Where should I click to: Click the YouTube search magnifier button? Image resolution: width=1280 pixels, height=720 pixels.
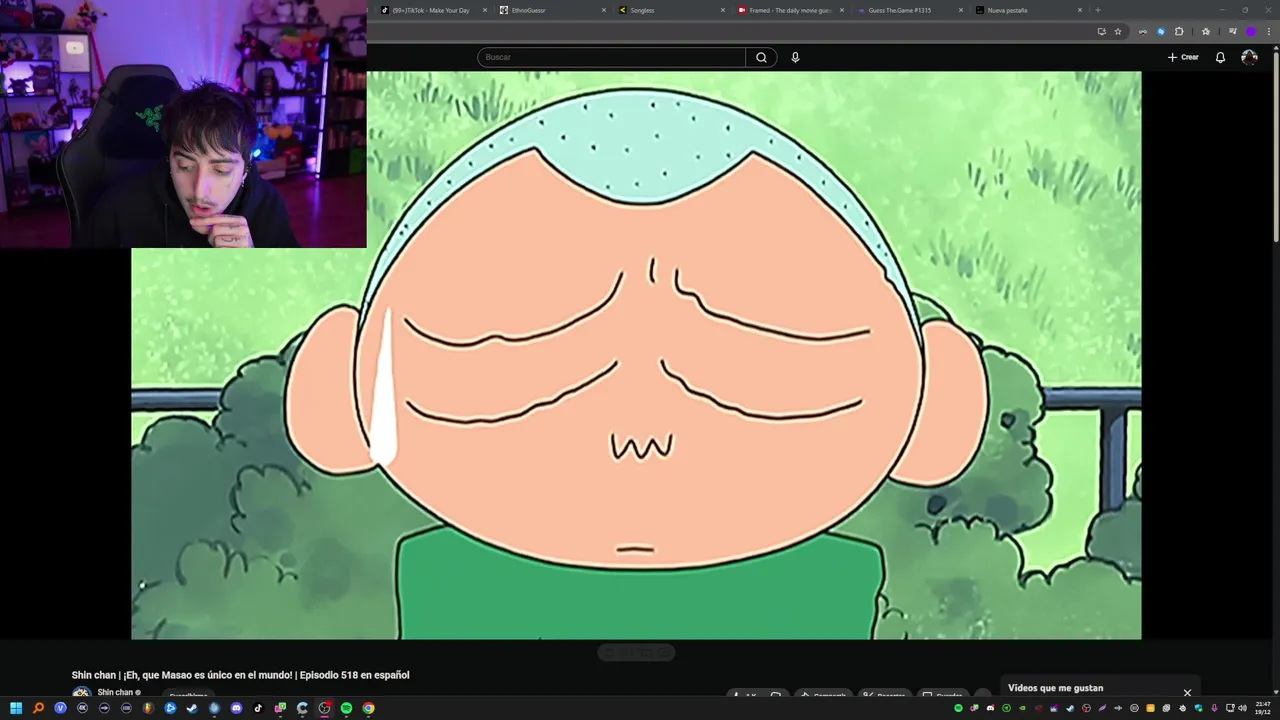point(761,57)
